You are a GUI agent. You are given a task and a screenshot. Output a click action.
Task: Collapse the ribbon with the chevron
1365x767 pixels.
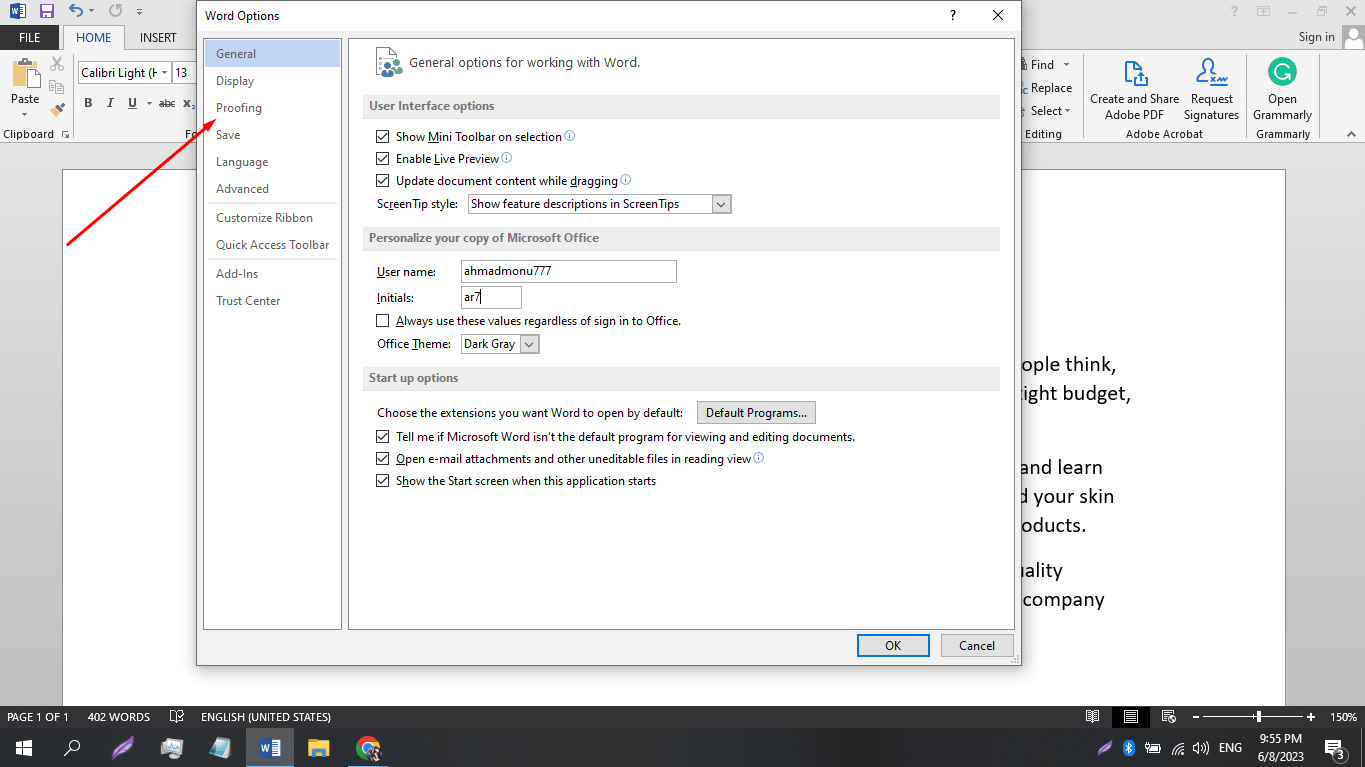(x=1352, y=134)
